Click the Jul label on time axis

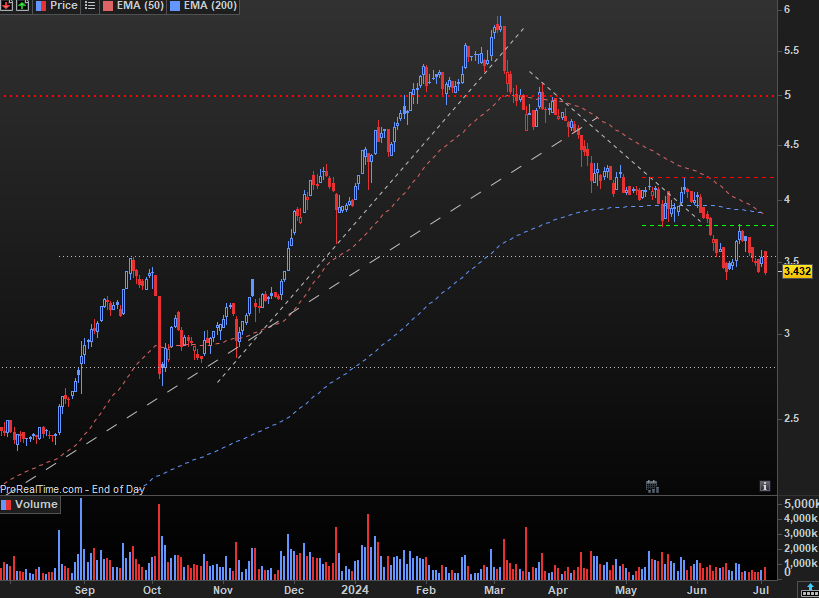[762, 590]
